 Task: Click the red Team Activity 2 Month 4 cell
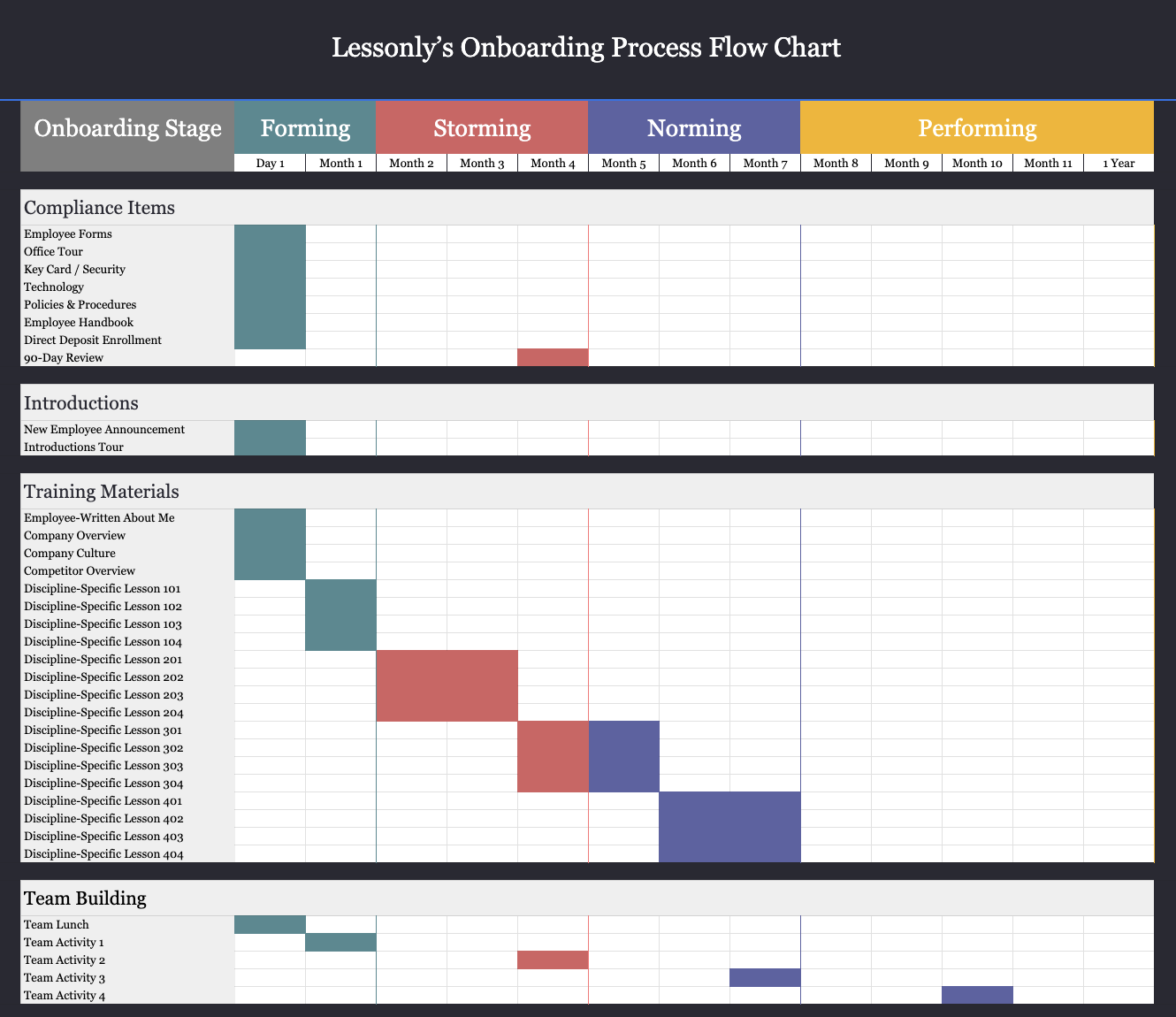554,960
